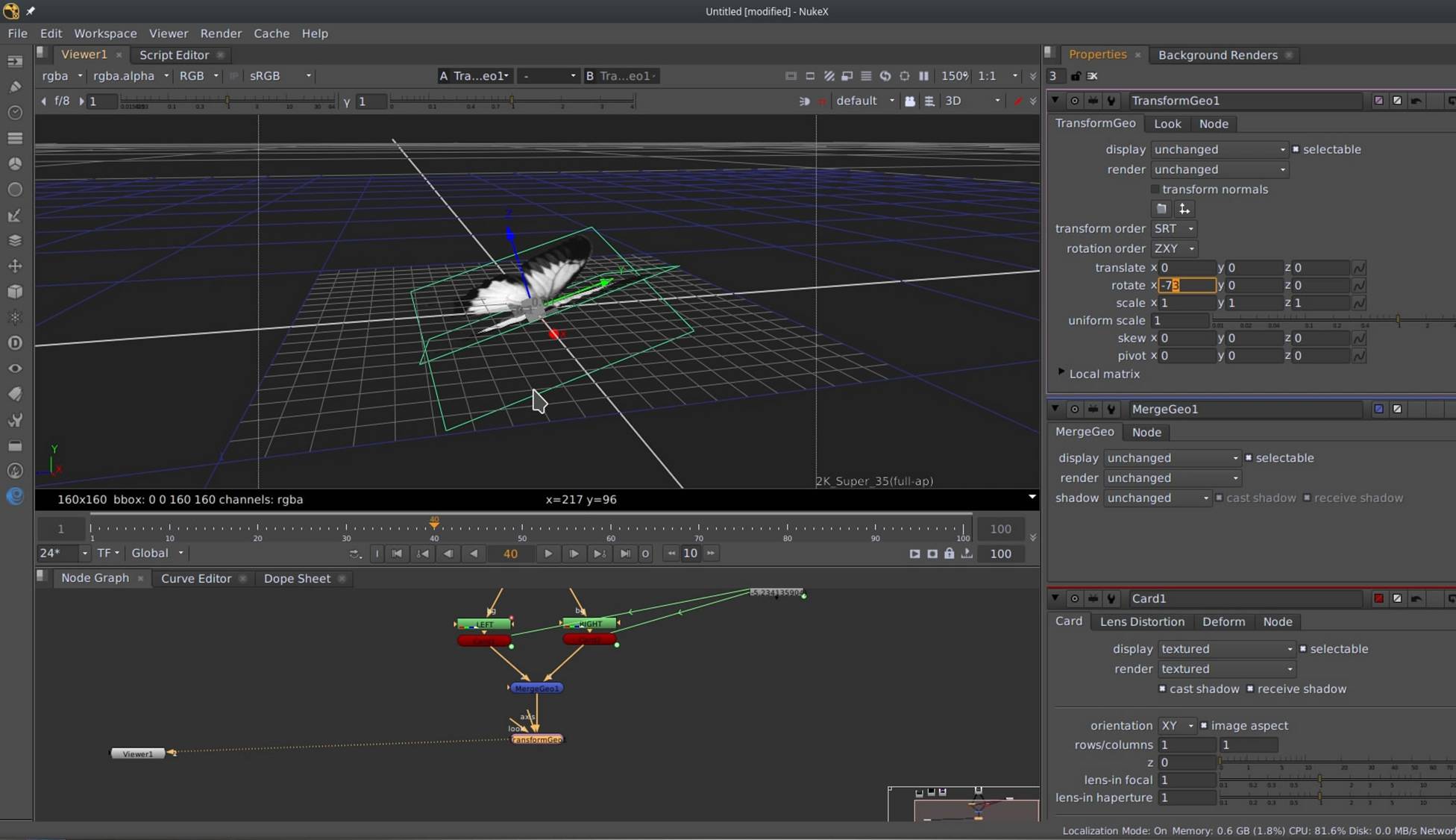Viewport: 1456px width, 840px height.
Task: Drag the rotate X value field for TransformGeo1
Action: tap(1184, 285)
